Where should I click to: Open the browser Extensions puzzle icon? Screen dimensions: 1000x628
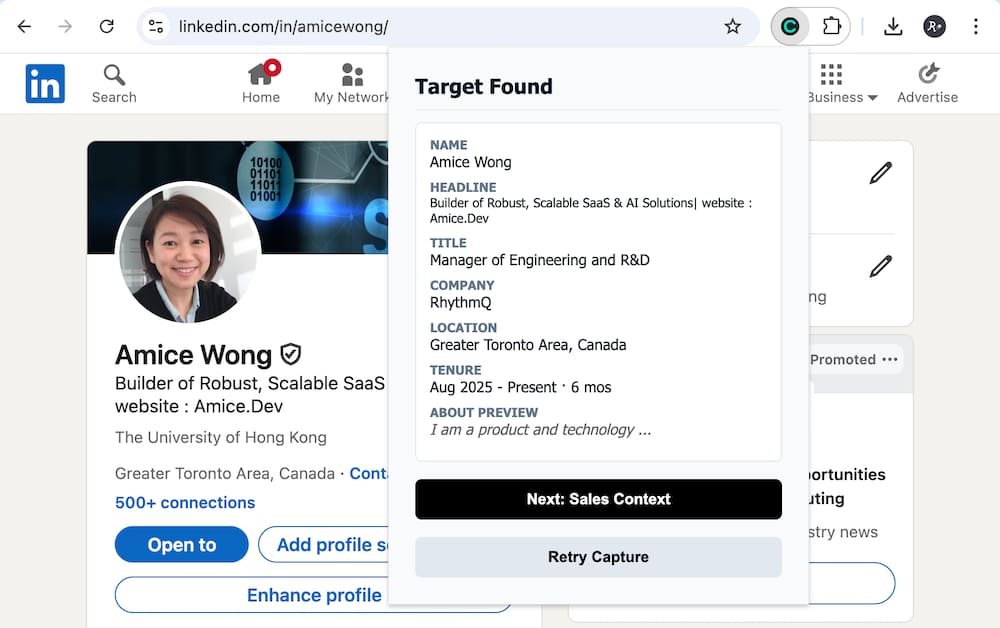tap(831, 27)
